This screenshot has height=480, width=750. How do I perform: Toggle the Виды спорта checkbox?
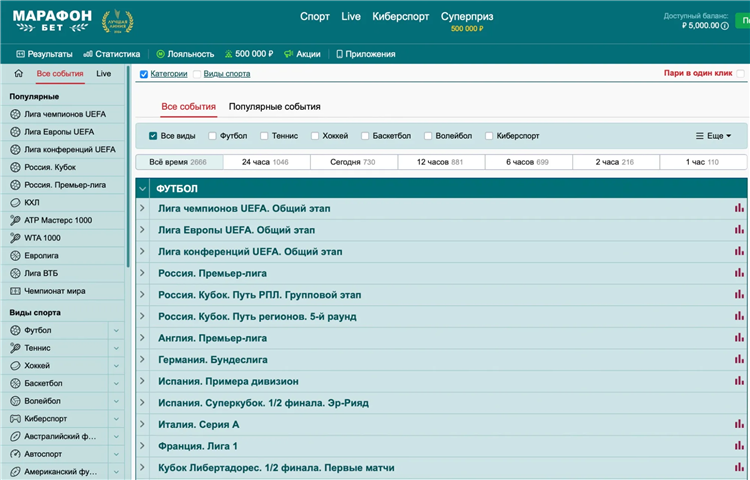(197, 74)
